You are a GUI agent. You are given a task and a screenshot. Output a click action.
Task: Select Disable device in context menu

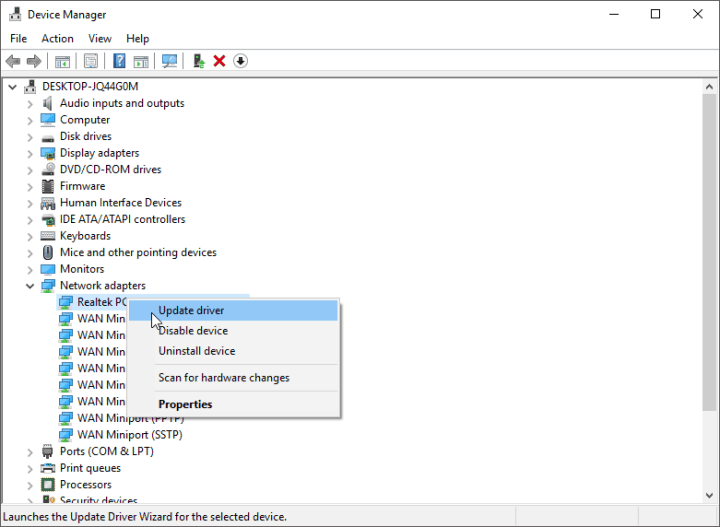[x=193, y=331]
